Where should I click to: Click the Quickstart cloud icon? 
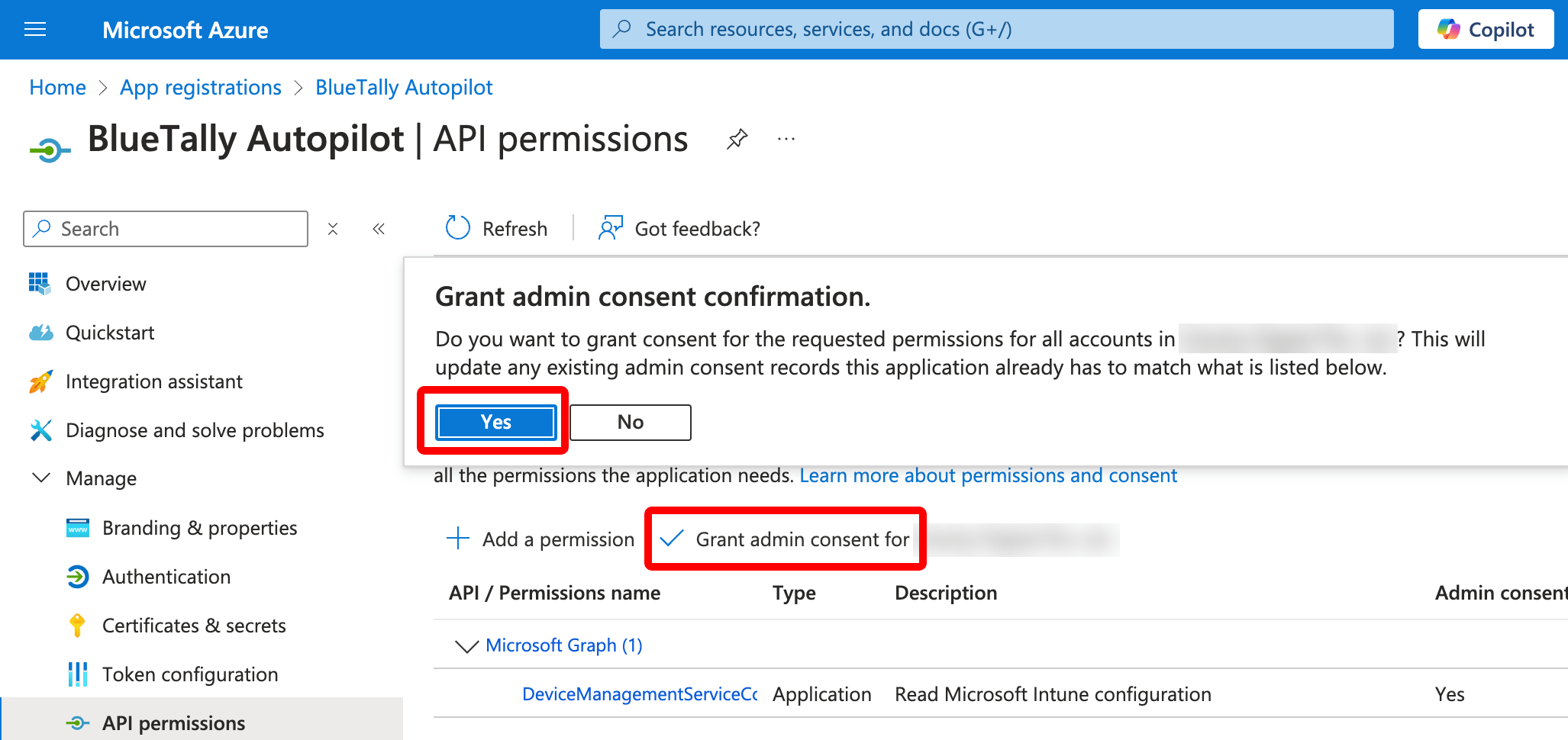click(40, 333)
